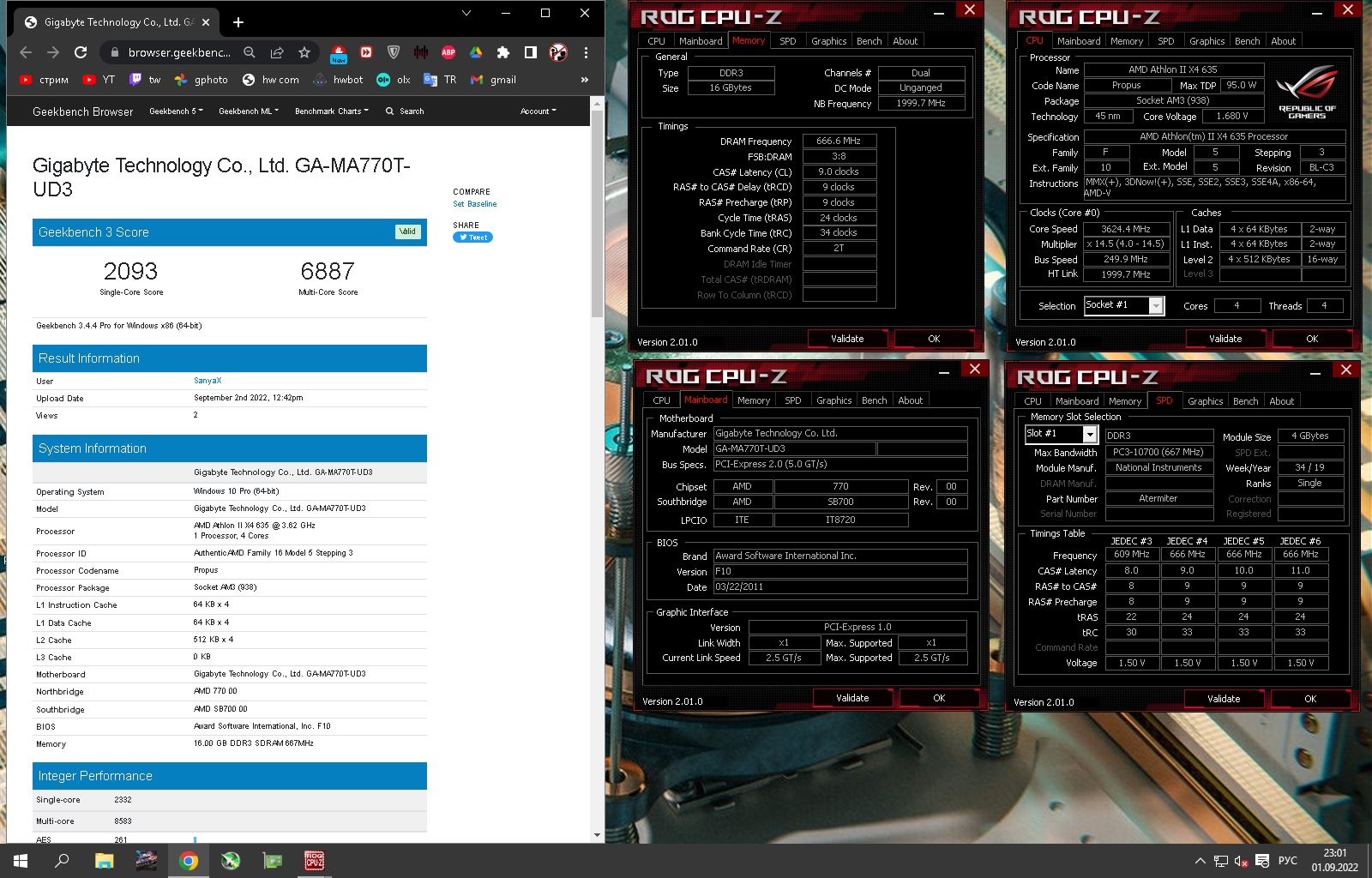The image size is (1372, 878).
Task: Open Memory tab in the SPD CPU-Z window
Action: coord(1125,401)
